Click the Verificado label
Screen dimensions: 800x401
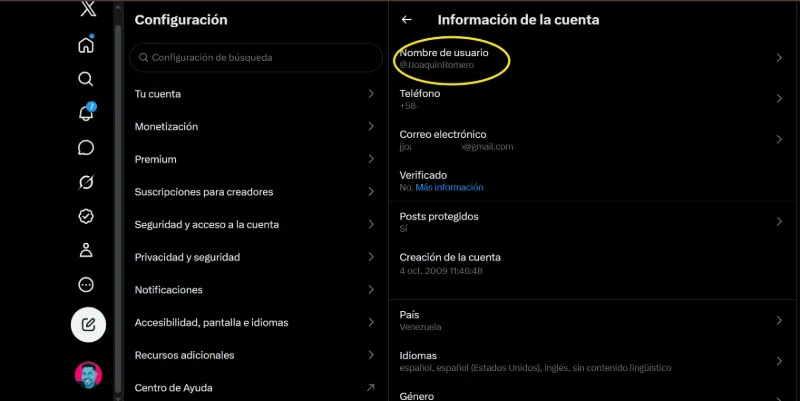pyautogui.click(x=423, y=175)
